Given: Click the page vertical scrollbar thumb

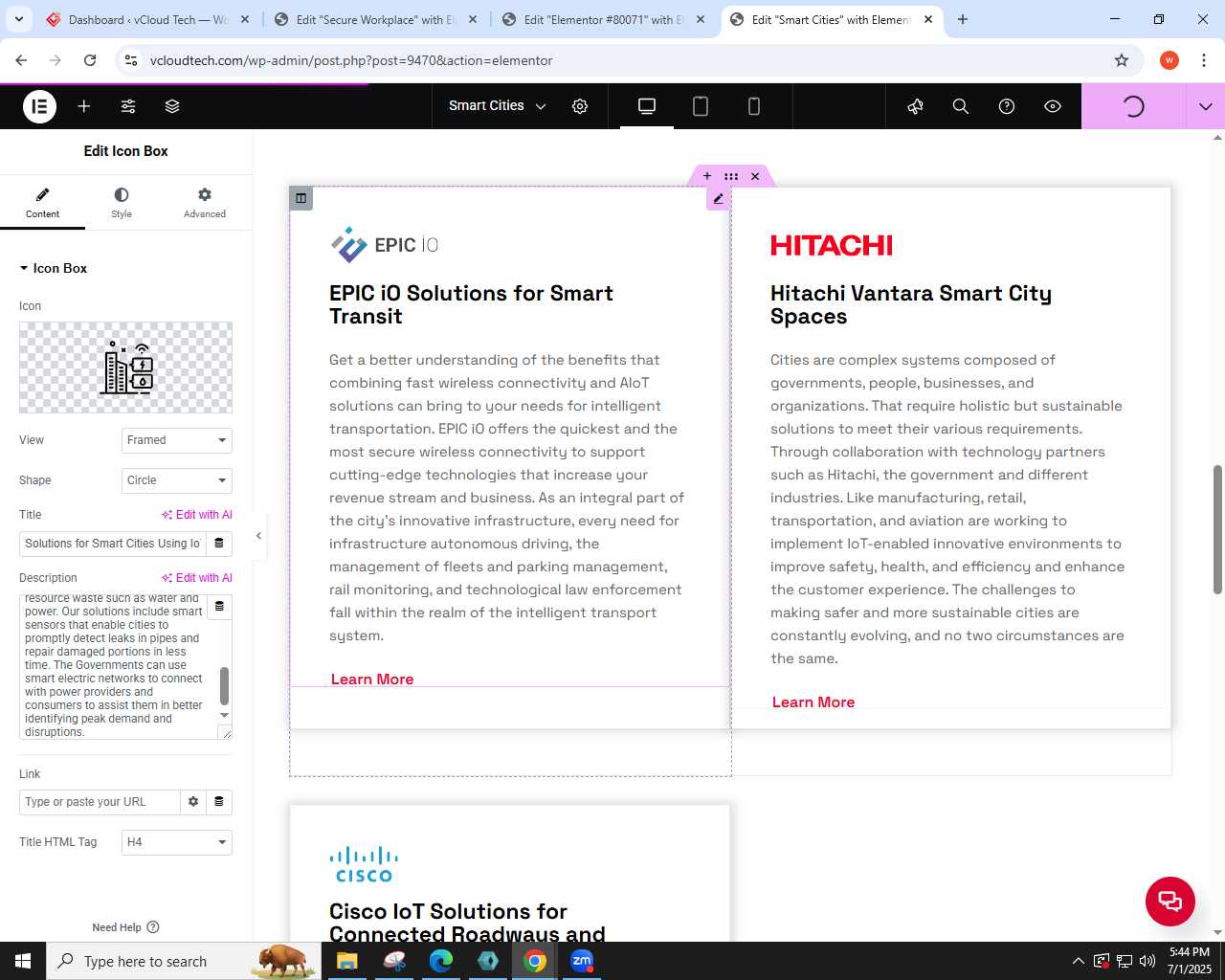Looking at the screenshot, I should click(1217, 529).
